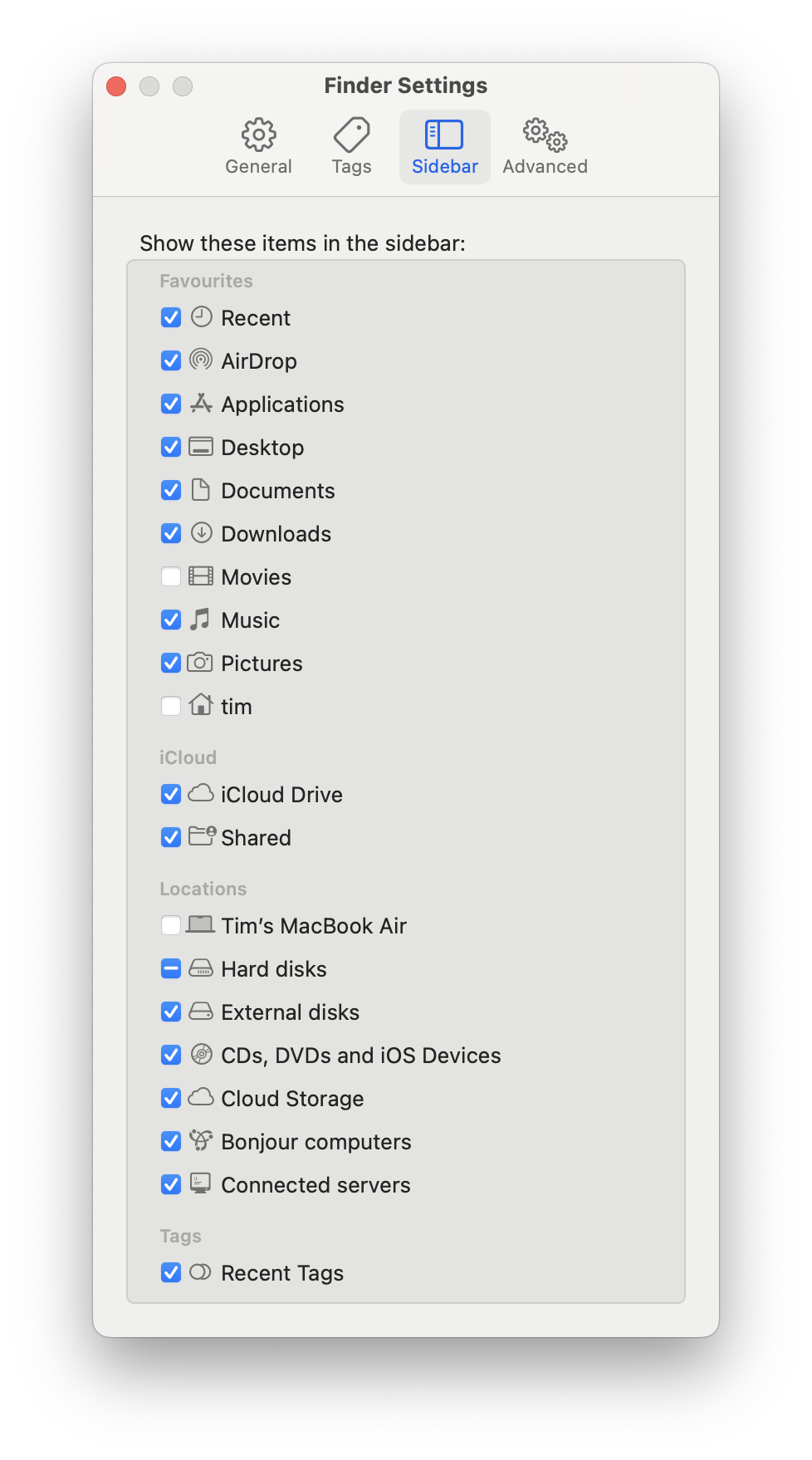Toggle the Hard disks mixed-state checkbox
This screenshot has width=812, height=1460.
pos(171,968)
